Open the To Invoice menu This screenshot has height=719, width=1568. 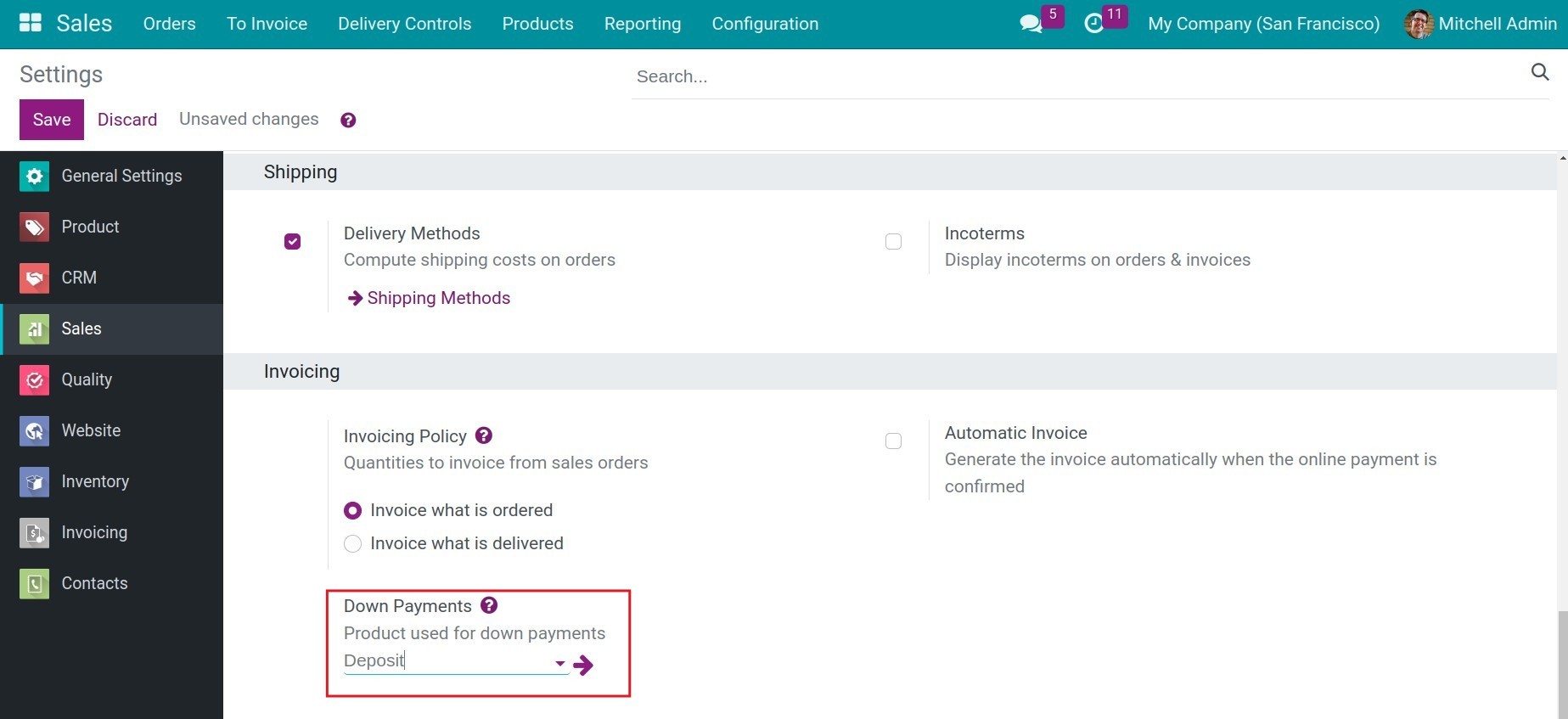[267, 24]
